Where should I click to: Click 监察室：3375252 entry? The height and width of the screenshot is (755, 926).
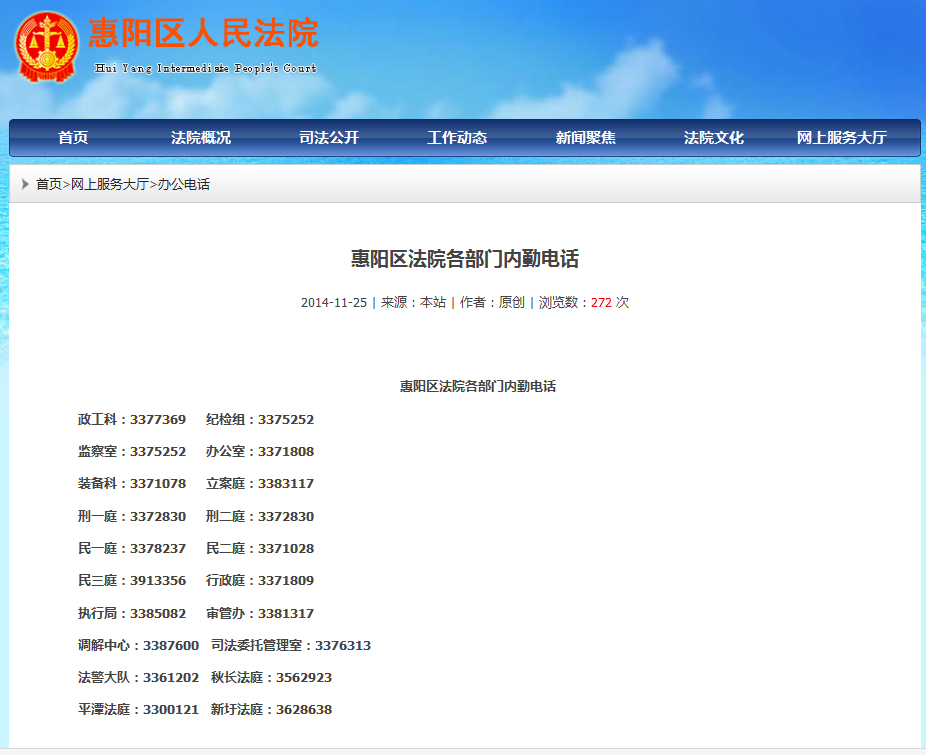click(x=132, y=451)
